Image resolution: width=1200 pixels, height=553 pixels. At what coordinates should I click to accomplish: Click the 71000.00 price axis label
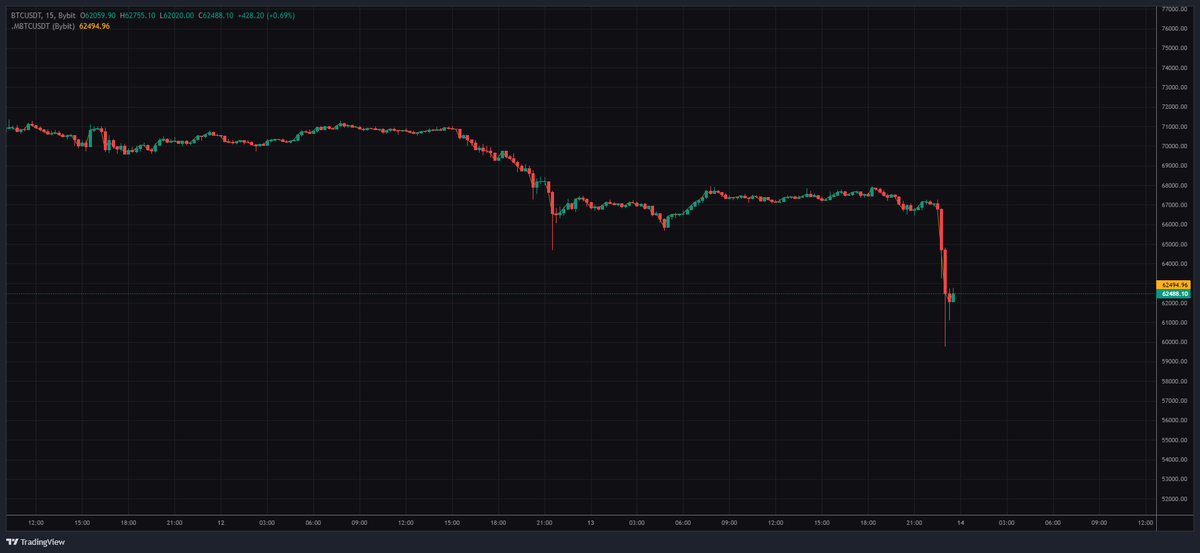1174,127
